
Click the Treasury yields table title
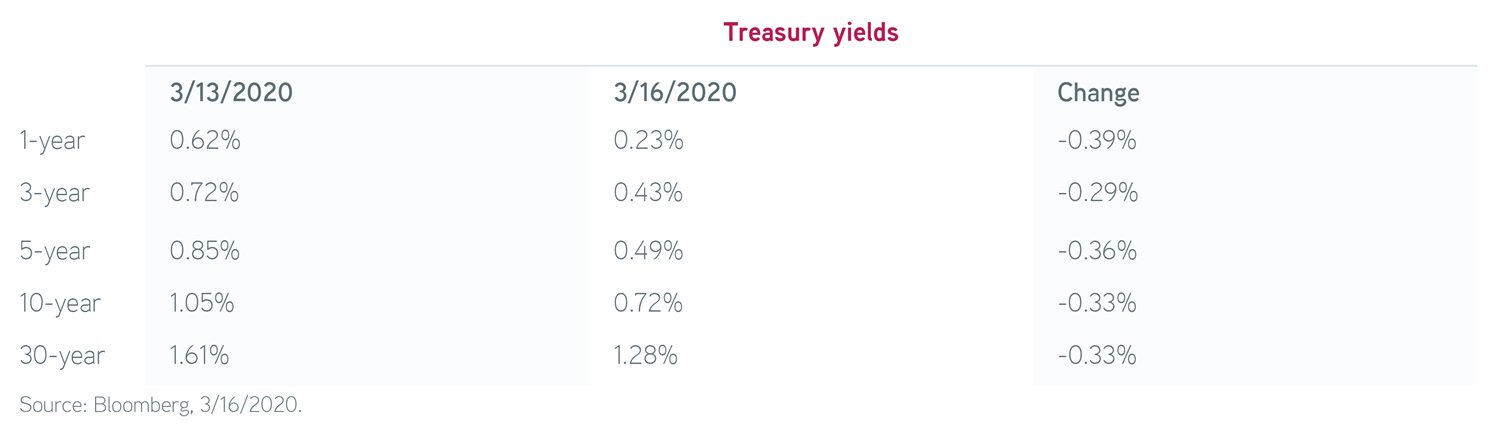pos(811,33)
